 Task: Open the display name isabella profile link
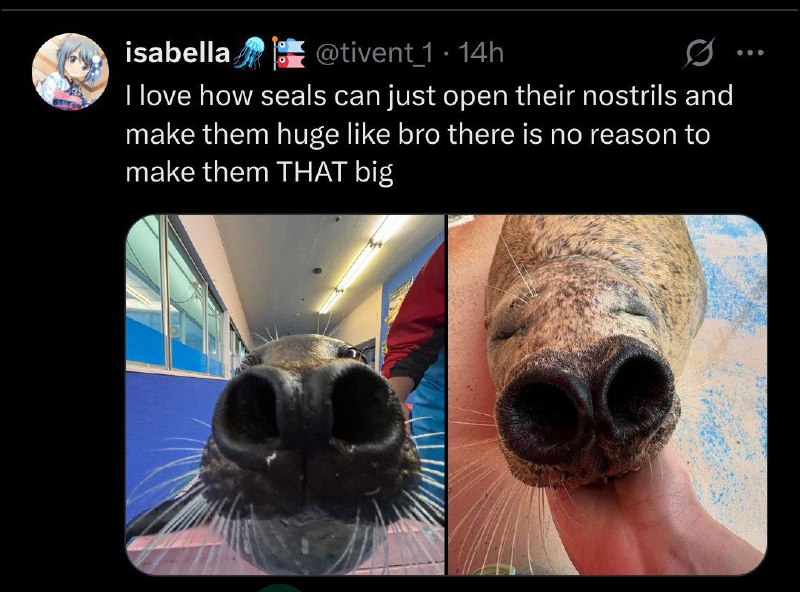(x=178, y=52)
